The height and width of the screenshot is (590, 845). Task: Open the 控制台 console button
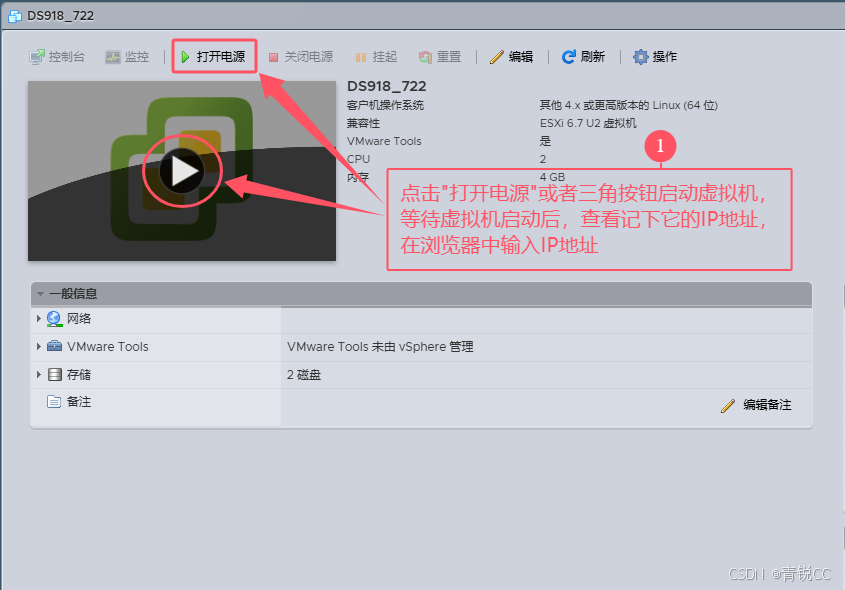[57, 57]
